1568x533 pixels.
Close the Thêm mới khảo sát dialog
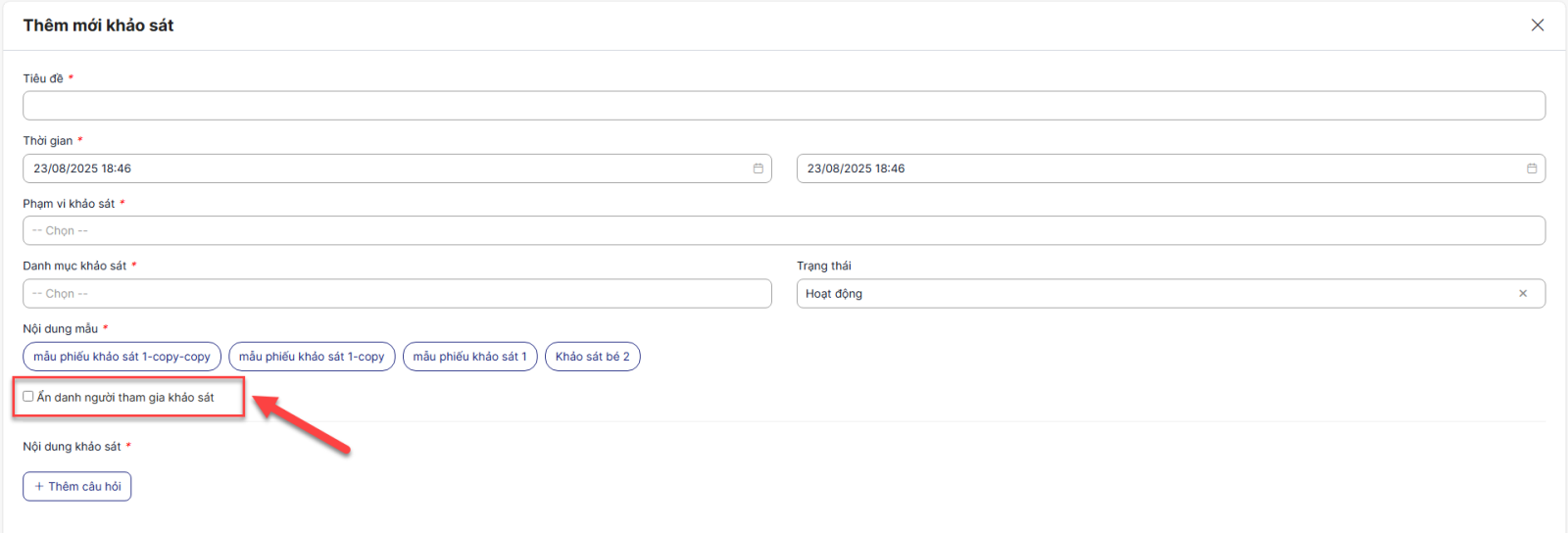[1537, 25]
